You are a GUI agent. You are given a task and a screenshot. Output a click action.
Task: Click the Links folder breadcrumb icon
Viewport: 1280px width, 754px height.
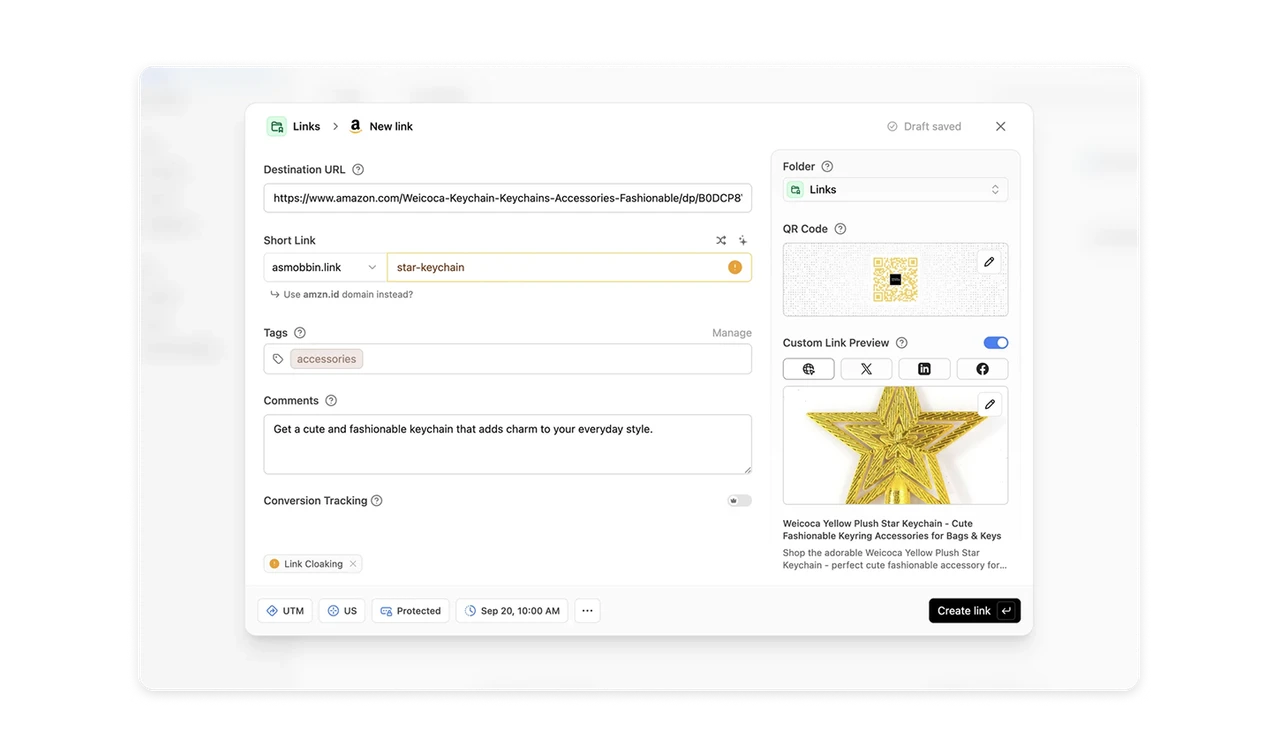coord(277,127)
